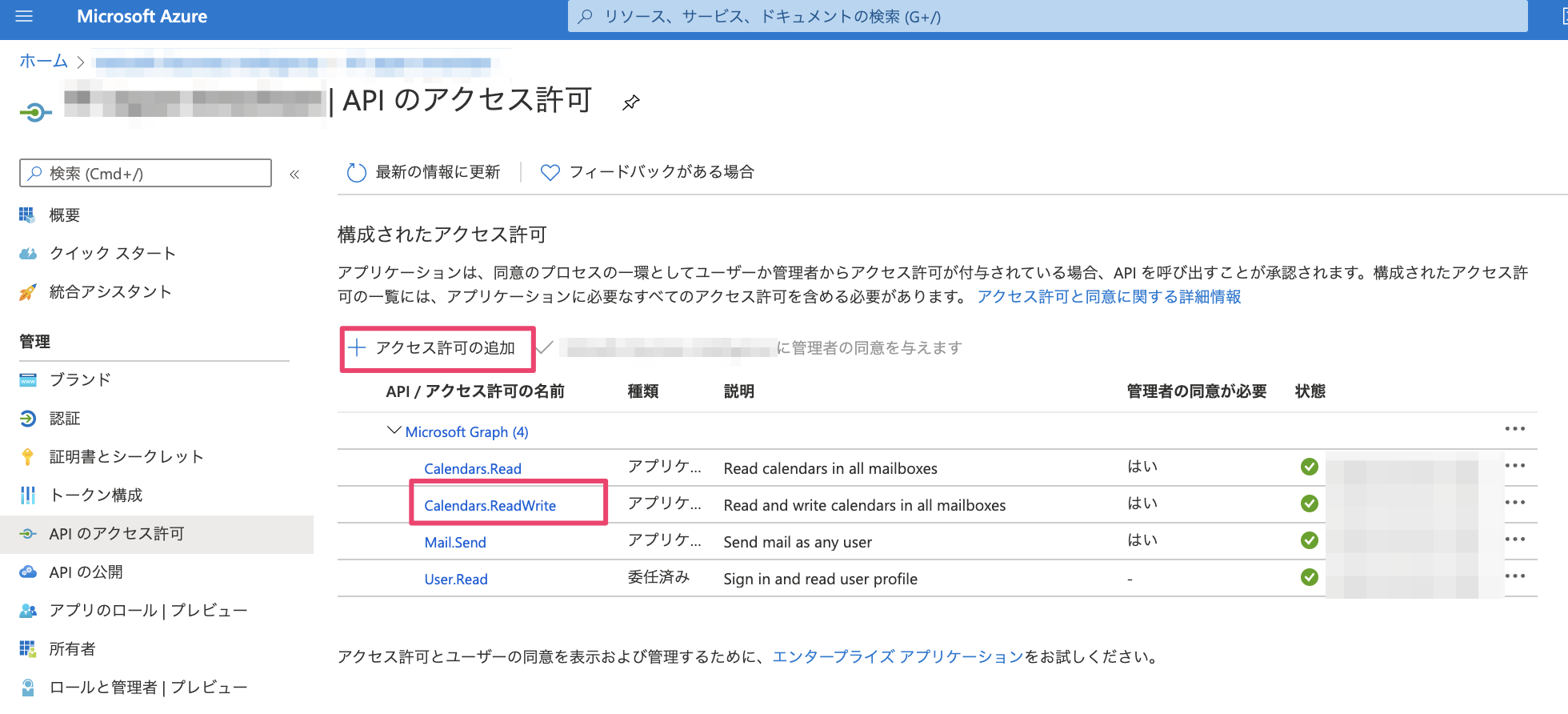The width and height of the screenshot is (1568, 714).
Task: Click the ロールと管理者 person icon
Action: (x=28, y=687)
